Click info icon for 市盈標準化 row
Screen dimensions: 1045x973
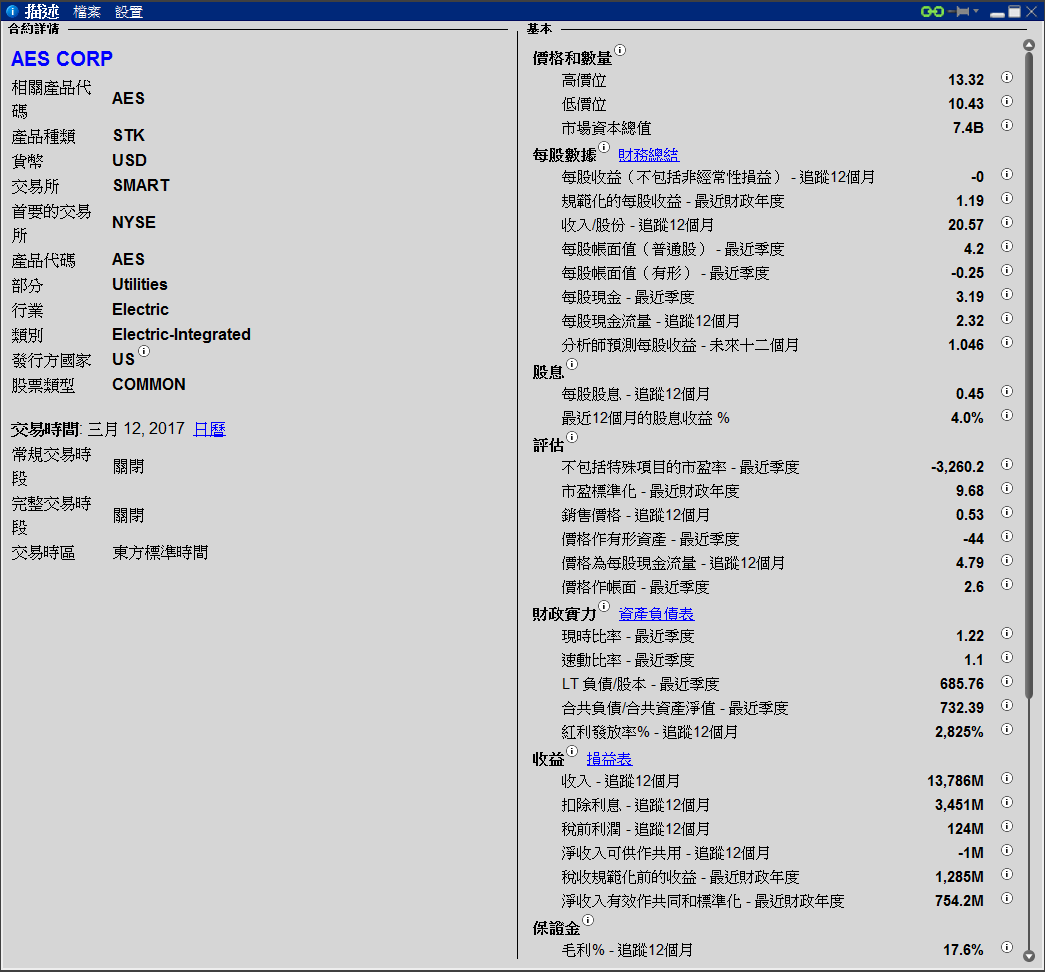1007,488
